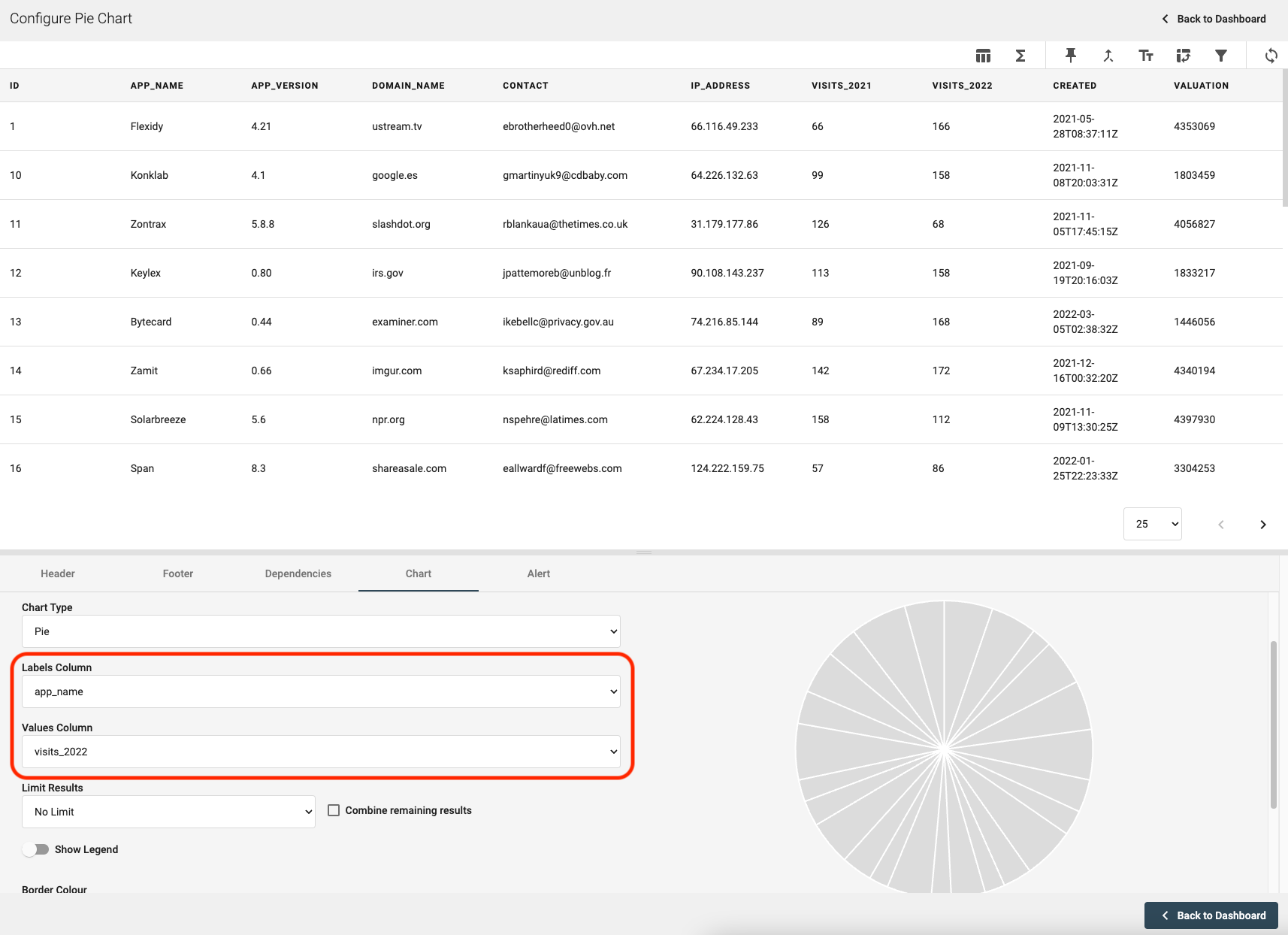Image resolution: width=1288 pixels, height=935 pixels.
Task: Switch to the Dependencies tab
Action: 298,573
